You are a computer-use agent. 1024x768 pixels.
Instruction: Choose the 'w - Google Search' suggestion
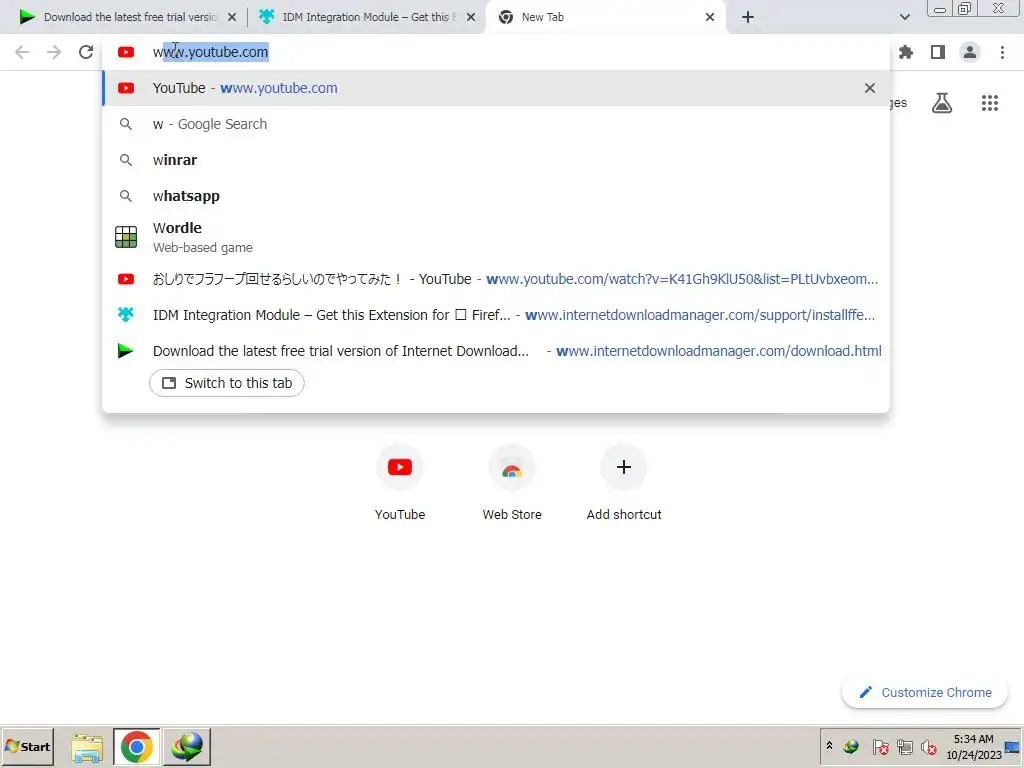pos(496,124)
